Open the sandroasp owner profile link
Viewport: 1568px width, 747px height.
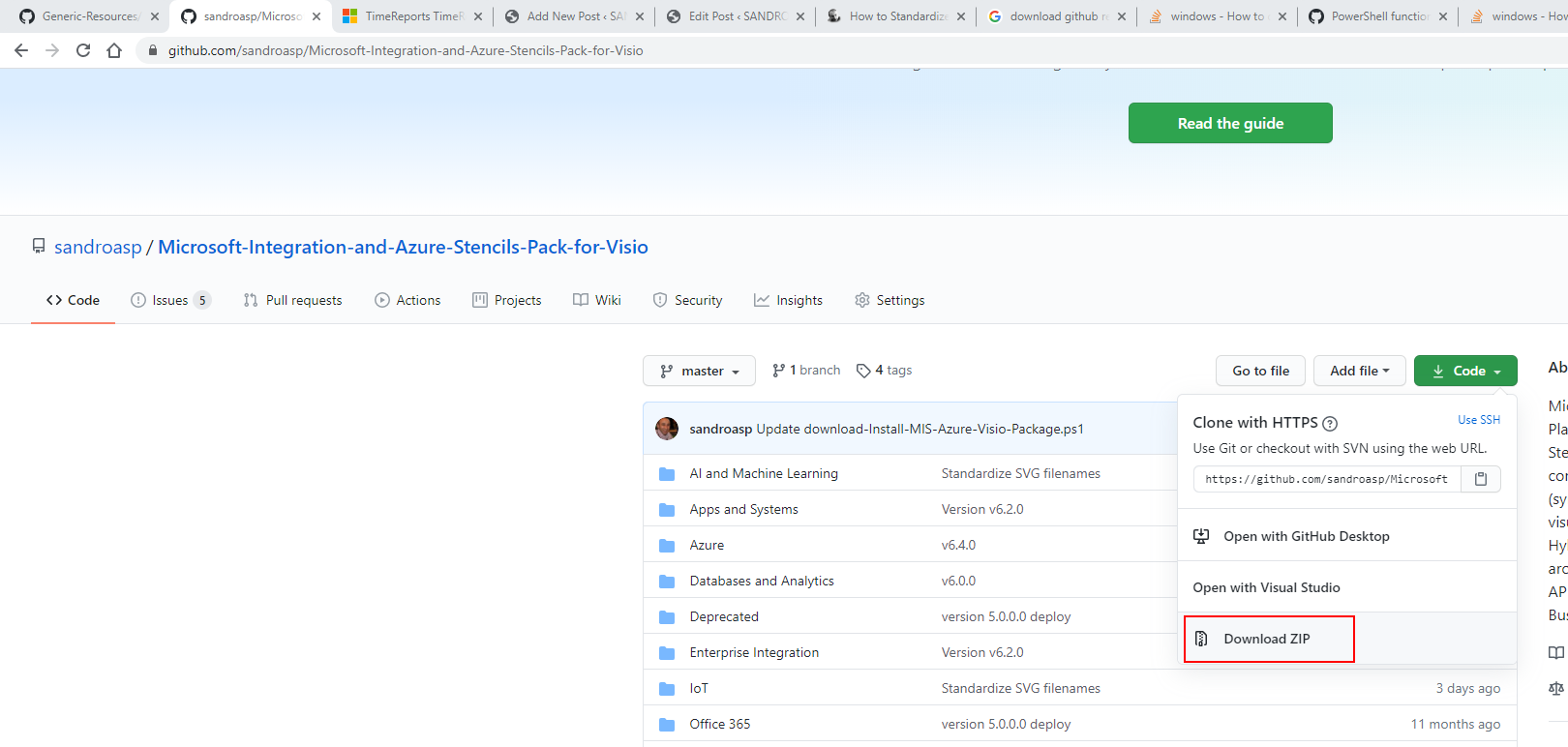98,247
